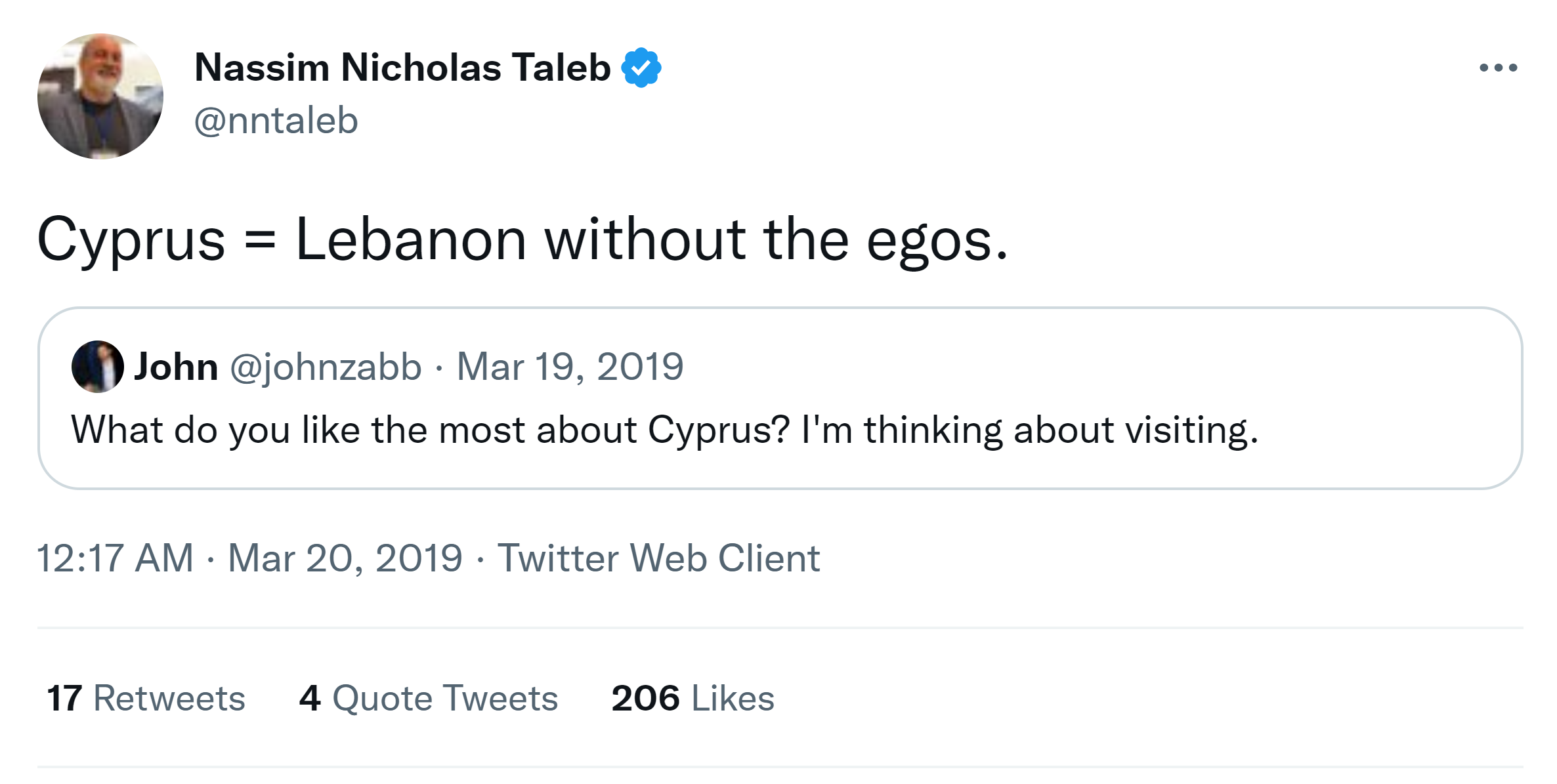Click the number 17 in the retweets count
The width and height of the screenshot is (1557, 784).
[64, 698]
